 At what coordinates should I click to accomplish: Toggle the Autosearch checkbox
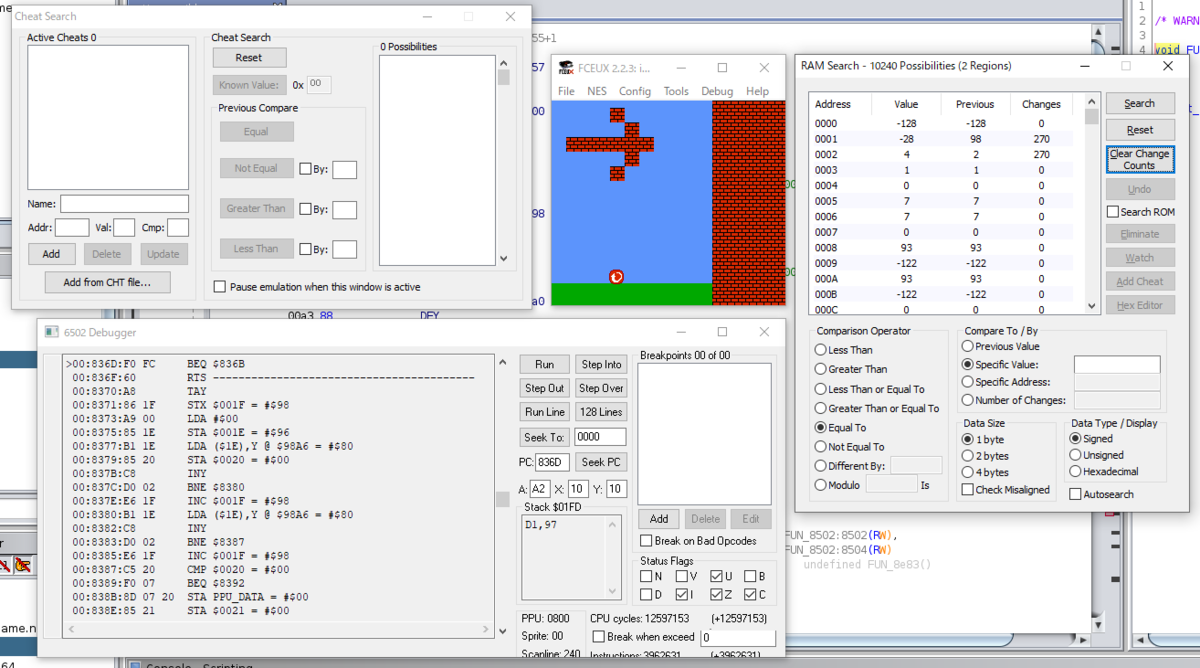click(x=1075, y=494)
